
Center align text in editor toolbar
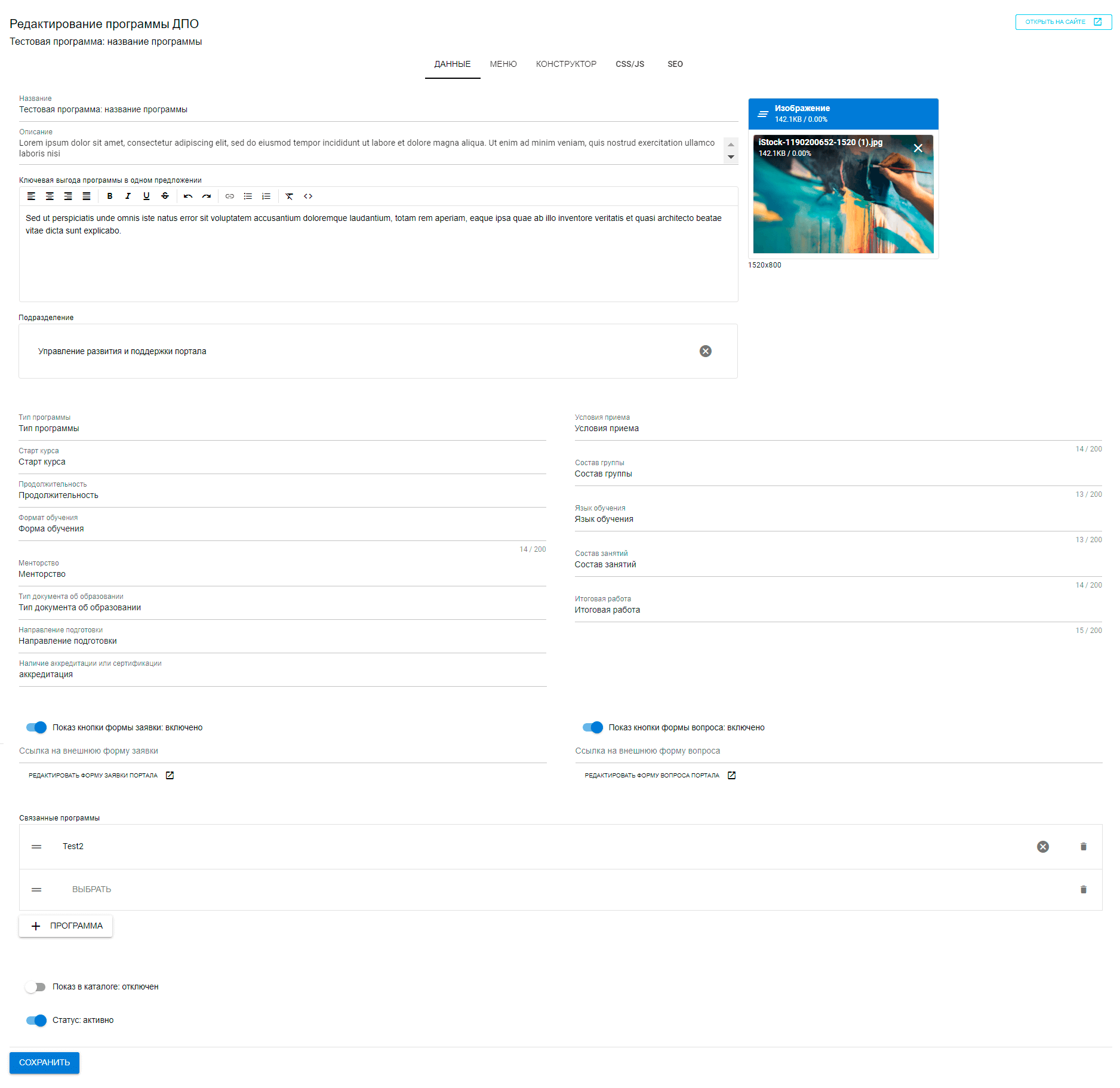pyautogui.click(x=50, y=196)
